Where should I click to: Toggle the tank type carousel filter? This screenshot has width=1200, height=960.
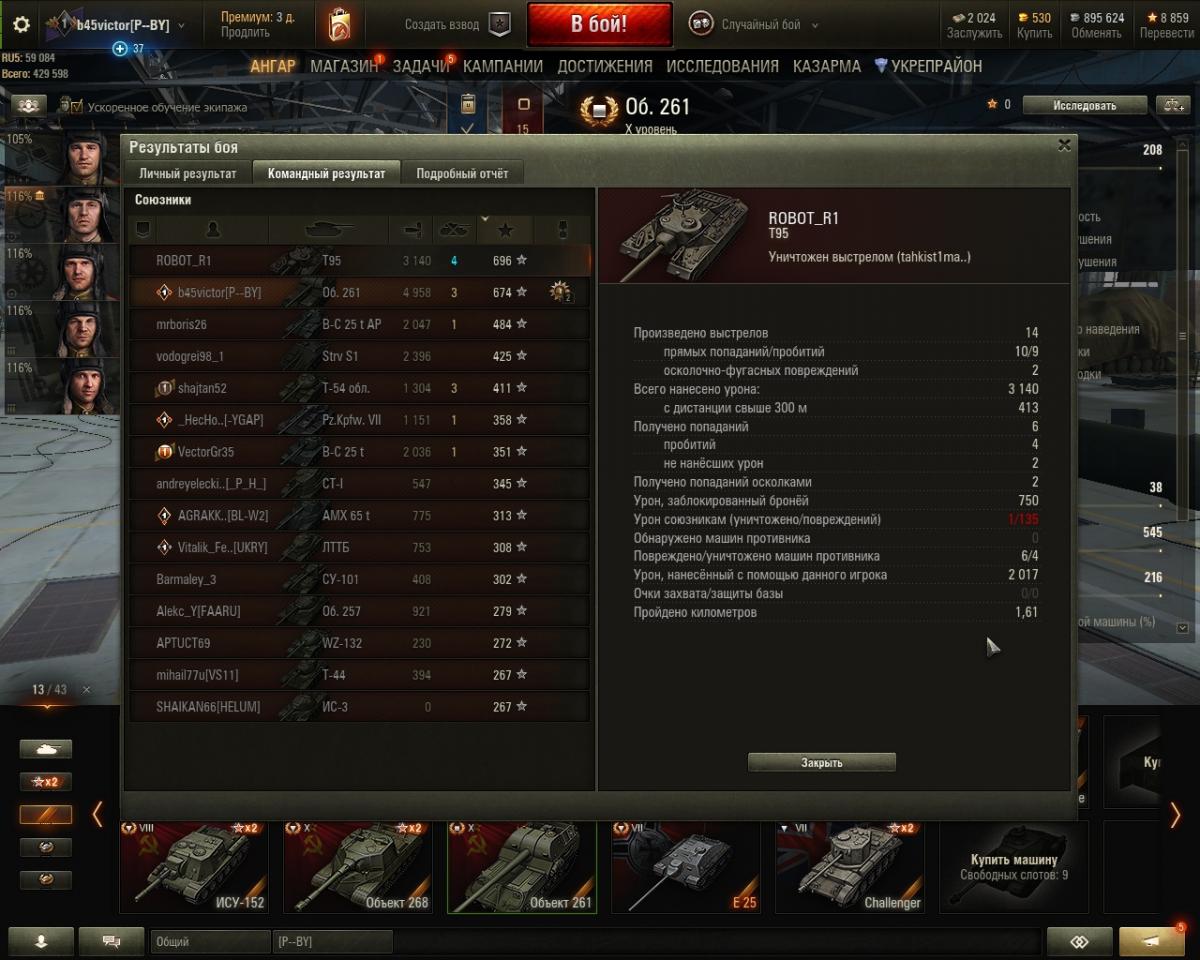46,748
